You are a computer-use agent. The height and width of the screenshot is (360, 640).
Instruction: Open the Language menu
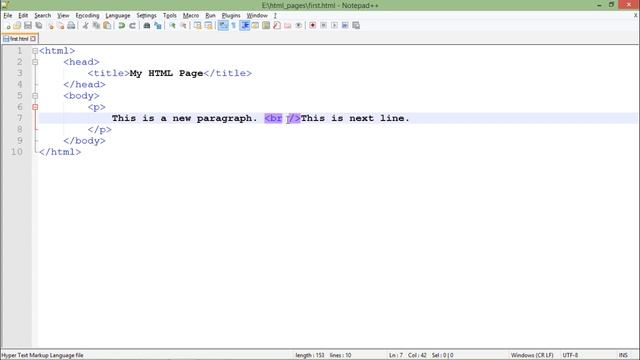118,16
